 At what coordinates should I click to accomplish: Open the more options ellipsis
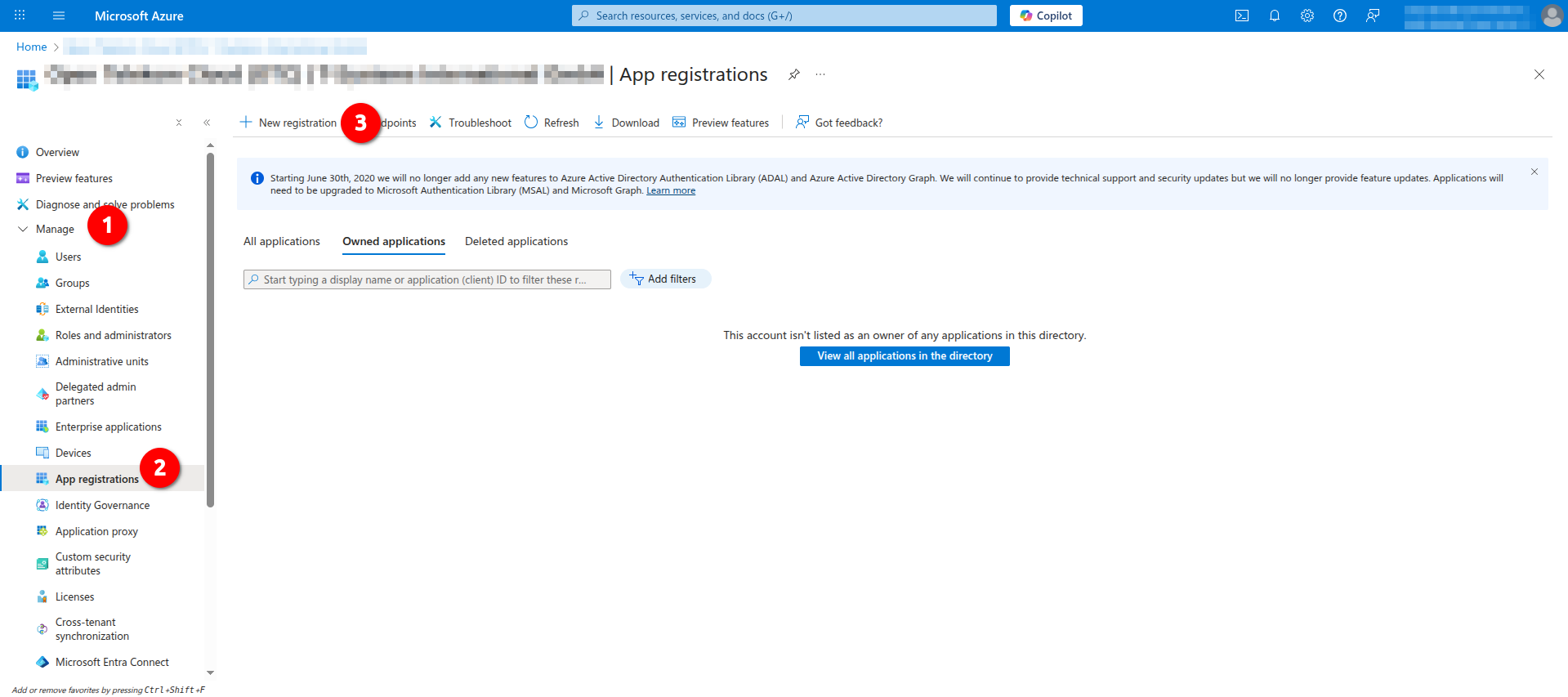[820, 74]
